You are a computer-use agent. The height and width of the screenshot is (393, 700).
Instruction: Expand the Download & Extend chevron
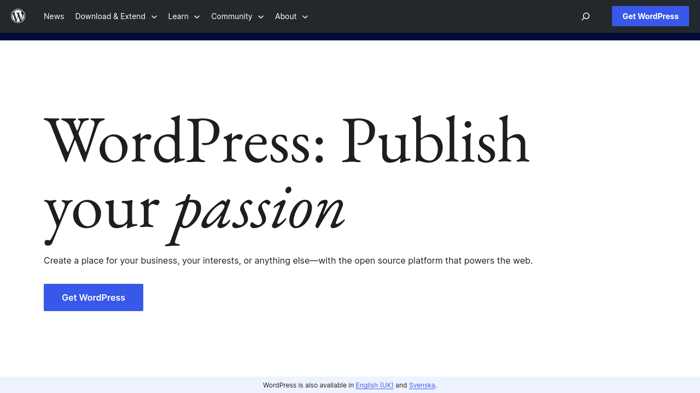154,17
